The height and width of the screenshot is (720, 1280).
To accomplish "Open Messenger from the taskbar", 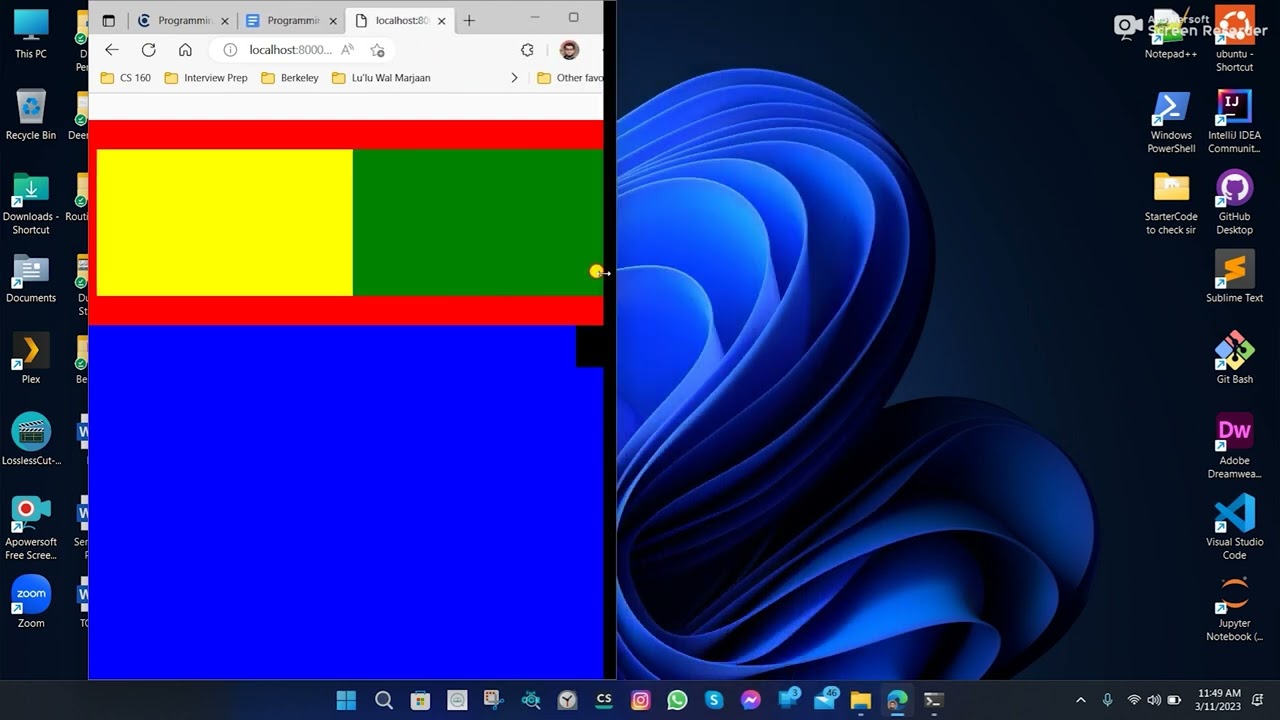I will click(x=751, y=700).
